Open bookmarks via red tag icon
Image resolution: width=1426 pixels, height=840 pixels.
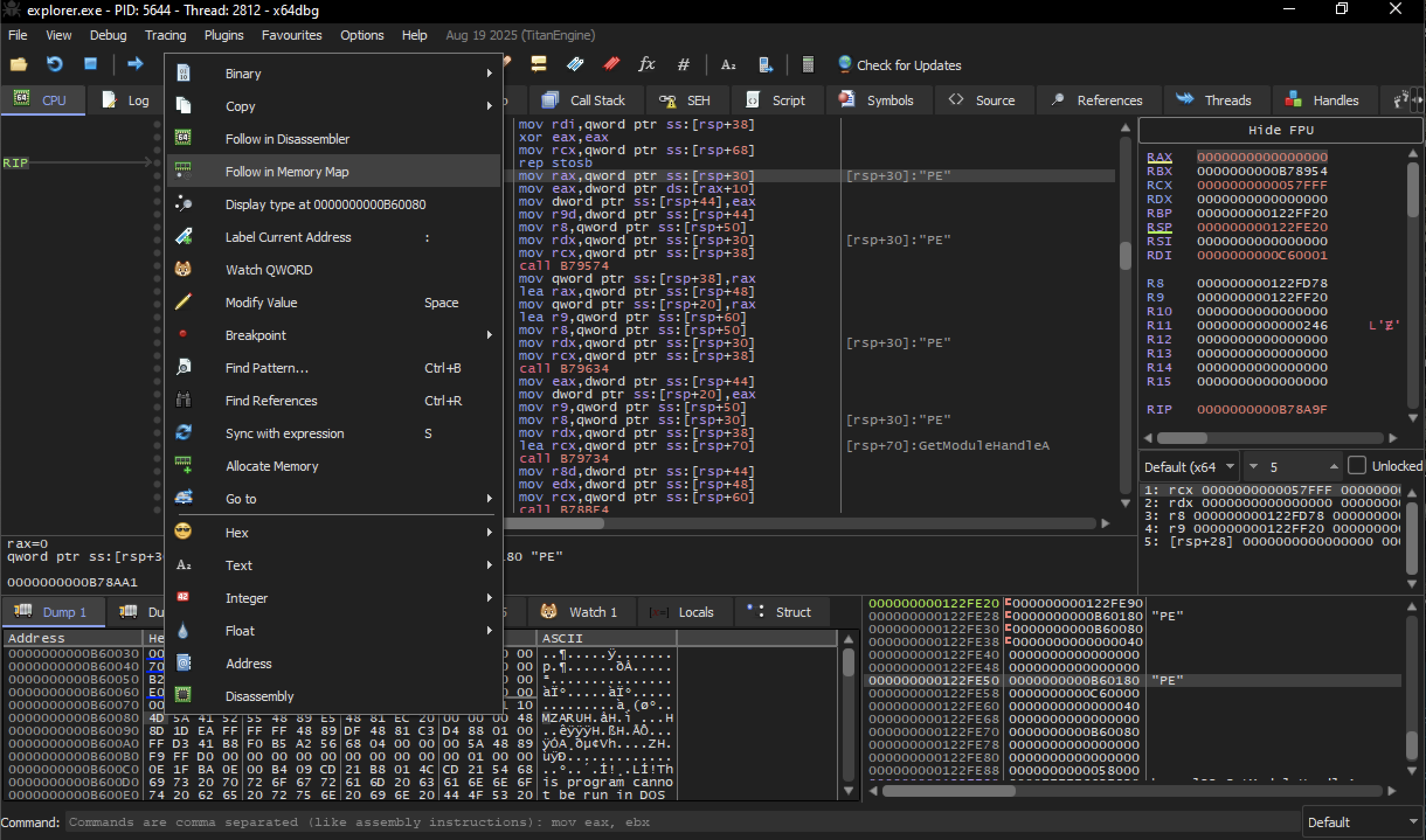(x=611, y=64)
